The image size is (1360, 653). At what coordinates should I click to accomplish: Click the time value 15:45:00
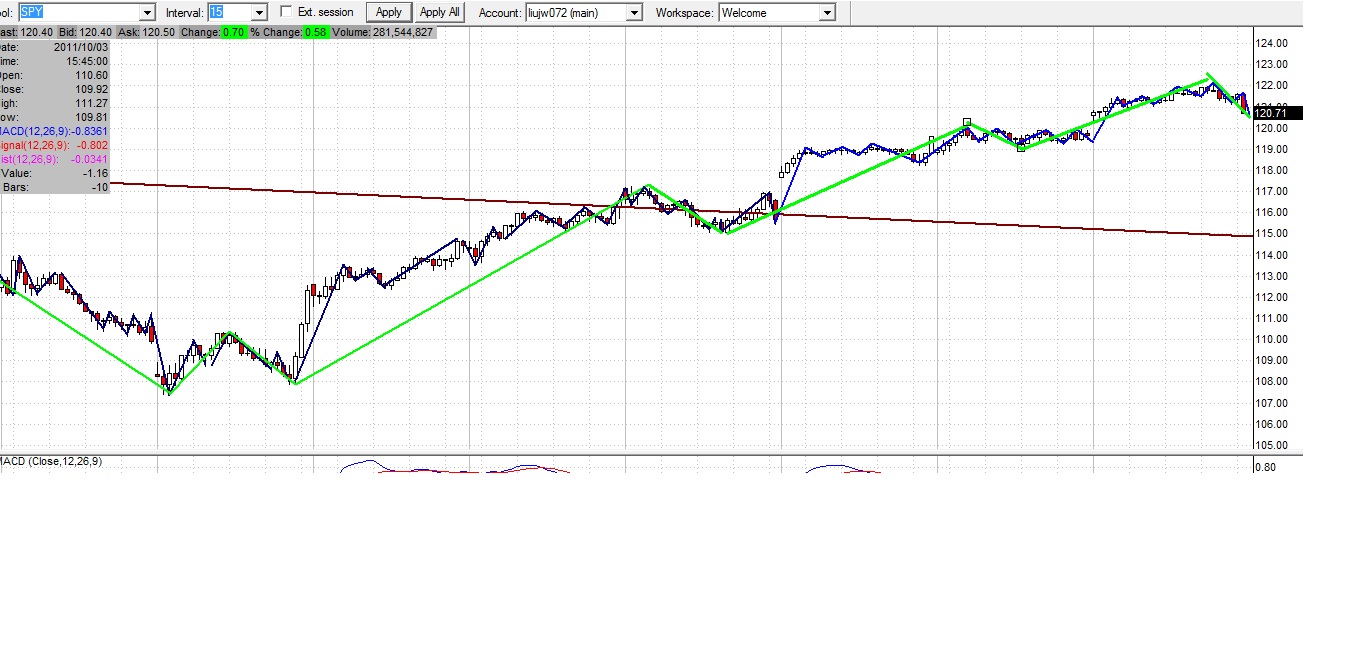87,61
